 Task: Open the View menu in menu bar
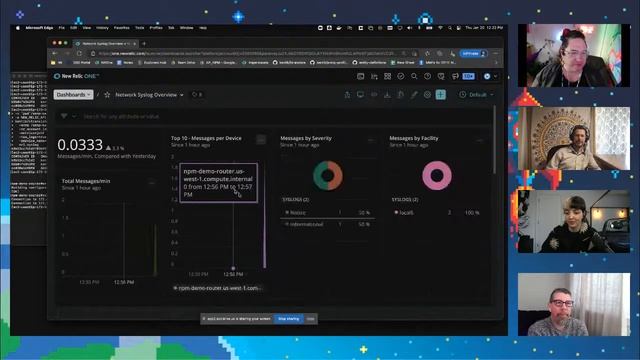(87, 28)
